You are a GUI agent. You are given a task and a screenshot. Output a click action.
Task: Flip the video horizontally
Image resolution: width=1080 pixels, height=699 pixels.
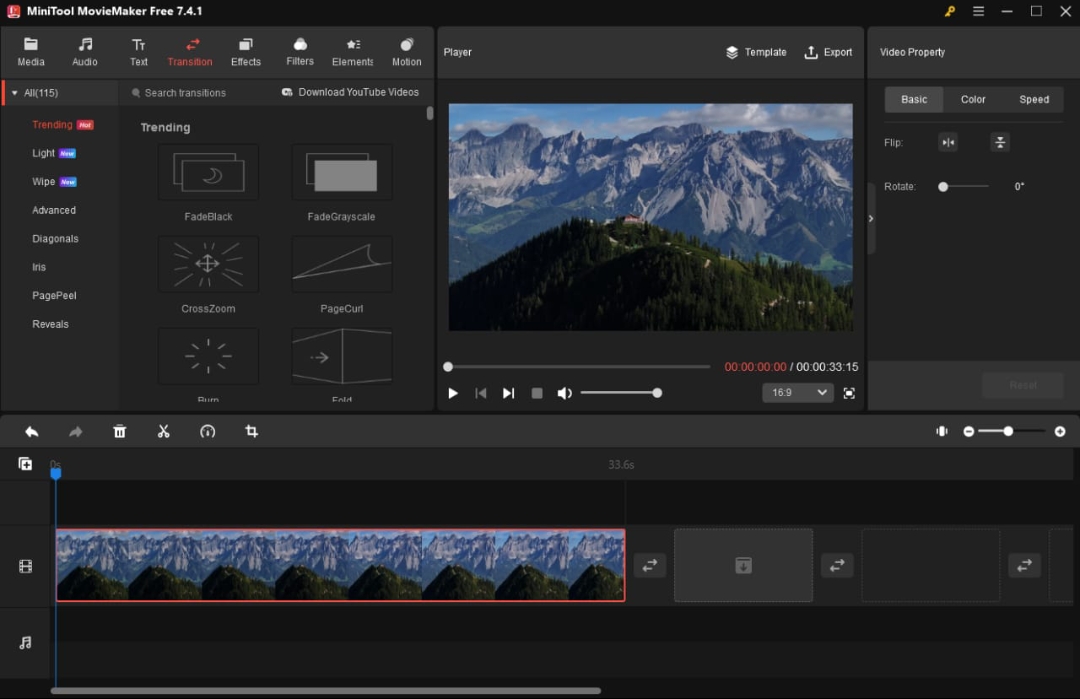pyautogui.click(x=948, y=142)
